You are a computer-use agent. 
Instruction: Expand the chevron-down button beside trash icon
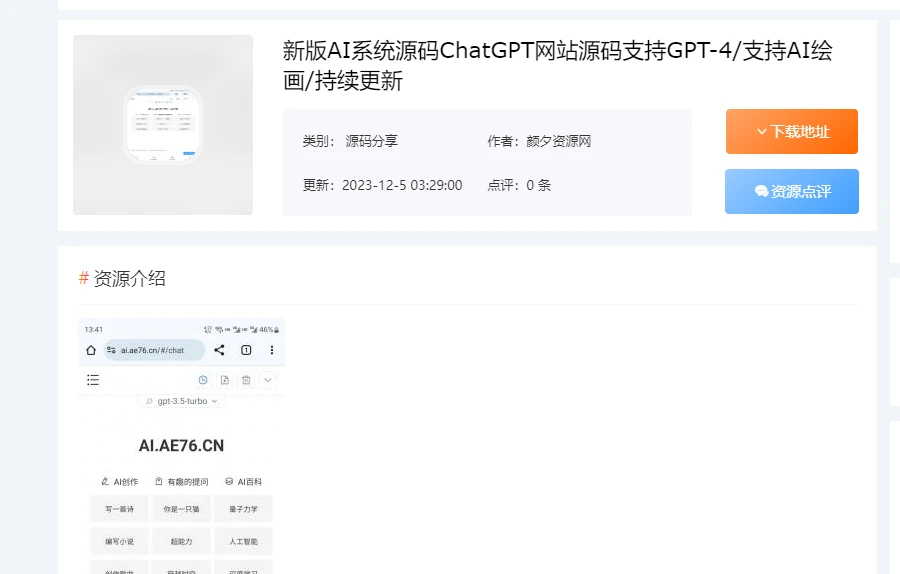268,380
